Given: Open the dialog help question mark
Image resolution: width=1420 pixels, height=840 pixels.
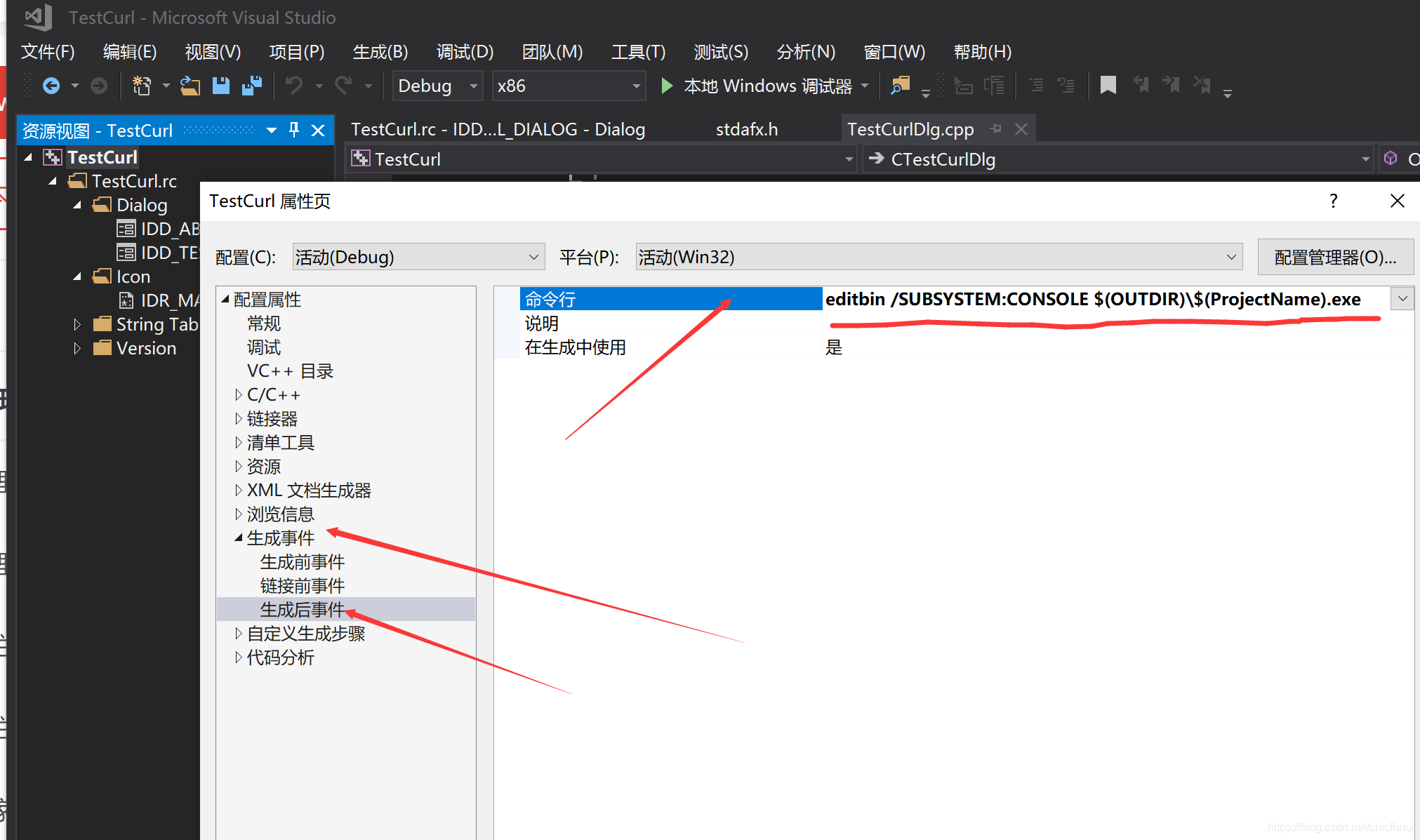Looking at the screenshot, I should click(x=1333, y=201).
